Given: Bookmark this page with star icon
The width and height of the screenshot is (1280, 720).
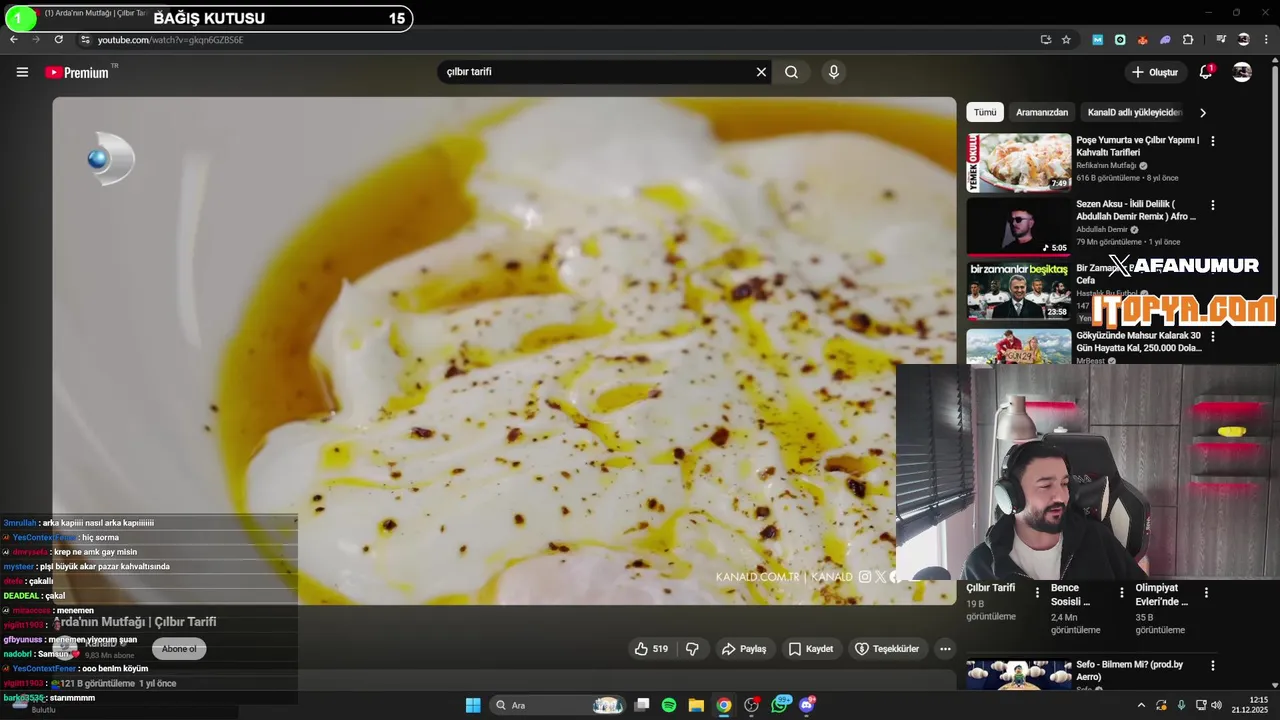Looking at the screenshot, I should pyautogui.click(x=1066, y=40).
